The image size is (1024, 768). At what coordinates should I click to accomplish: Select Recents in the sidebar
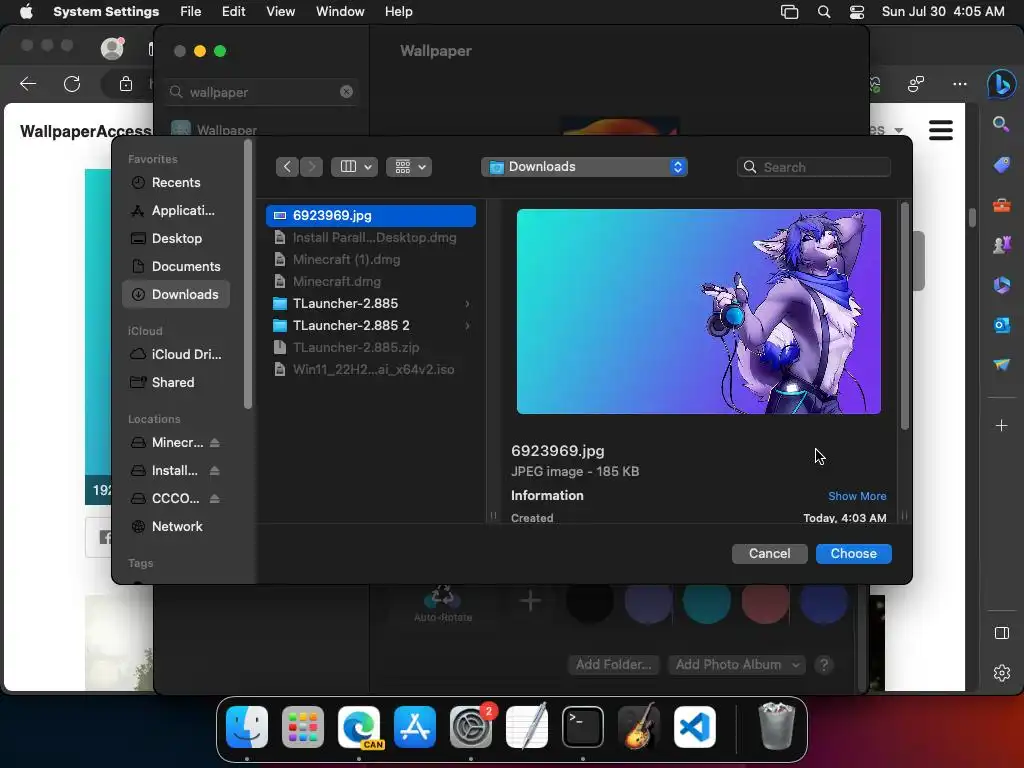coord(176,183)
